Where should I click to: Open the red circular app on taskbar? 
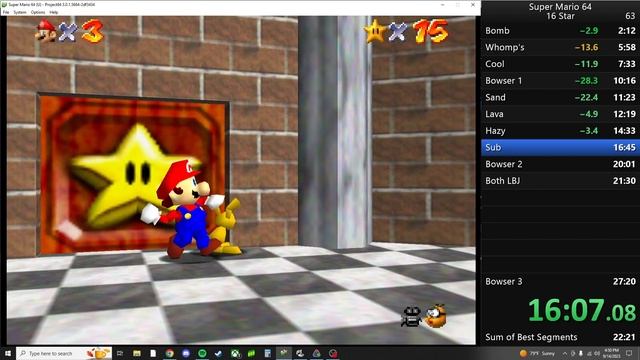pyautogui.click(x=333, y=353)
